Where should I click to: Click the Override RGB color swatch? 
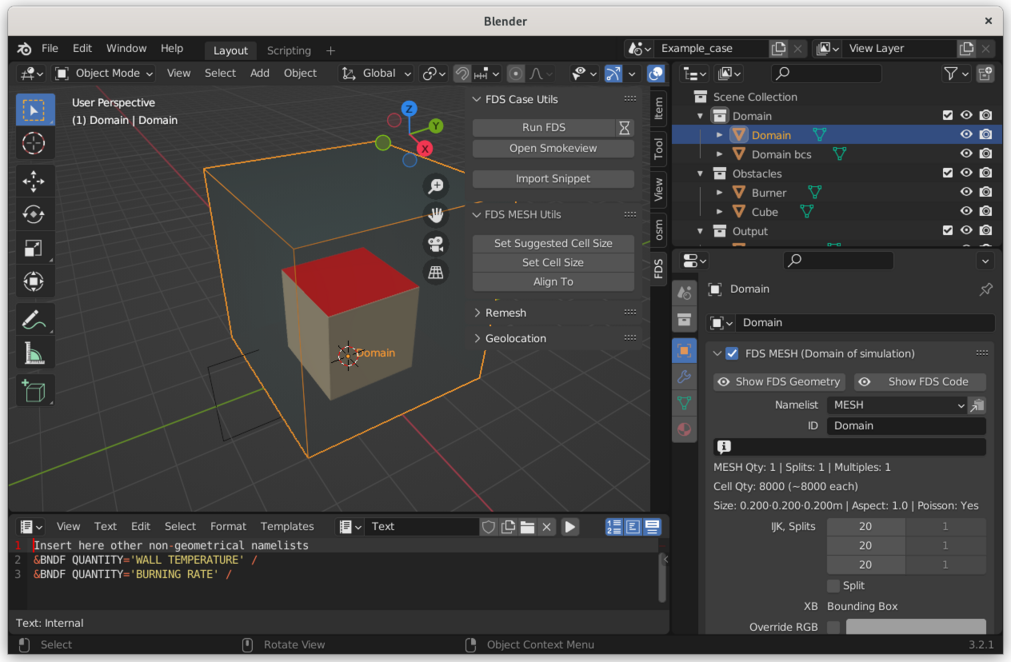click(x=916, y=627)
